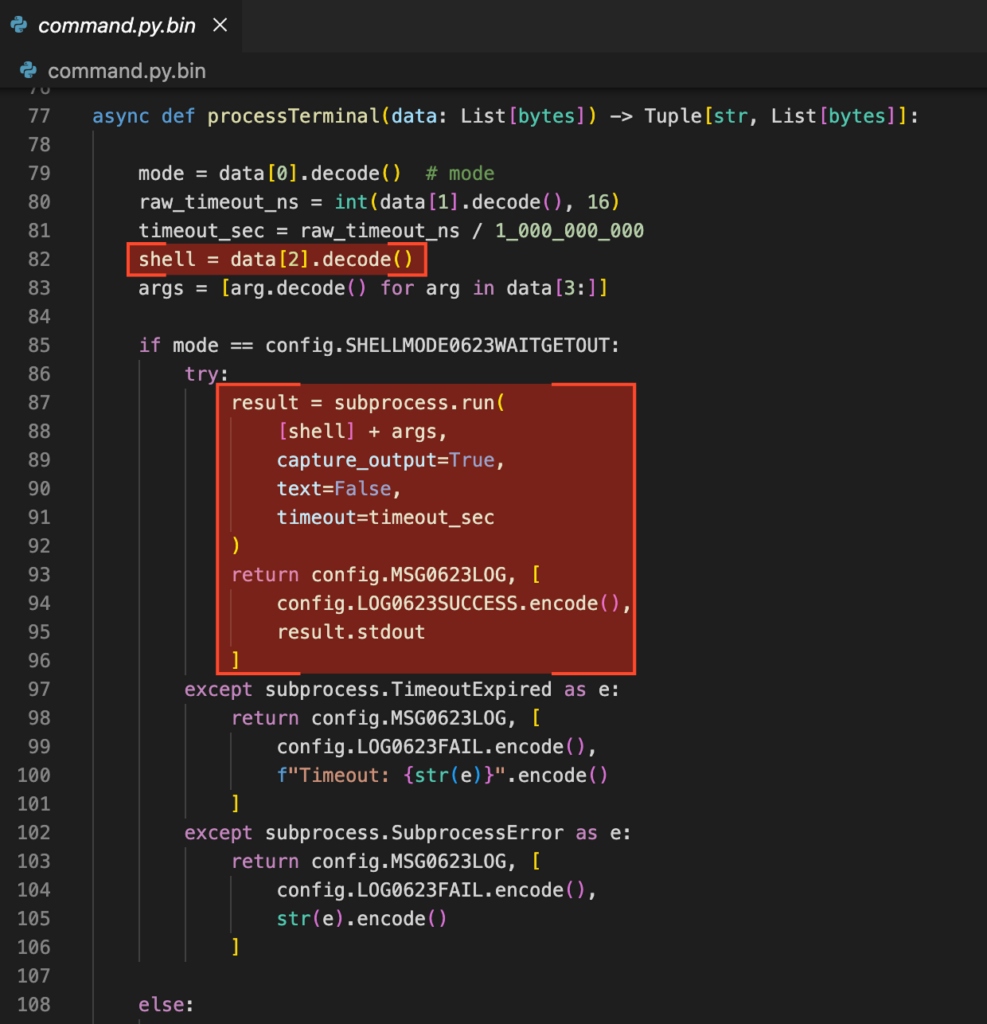Select line number 87 in the gutter
987x1024 pixels.
click(38, 403)
